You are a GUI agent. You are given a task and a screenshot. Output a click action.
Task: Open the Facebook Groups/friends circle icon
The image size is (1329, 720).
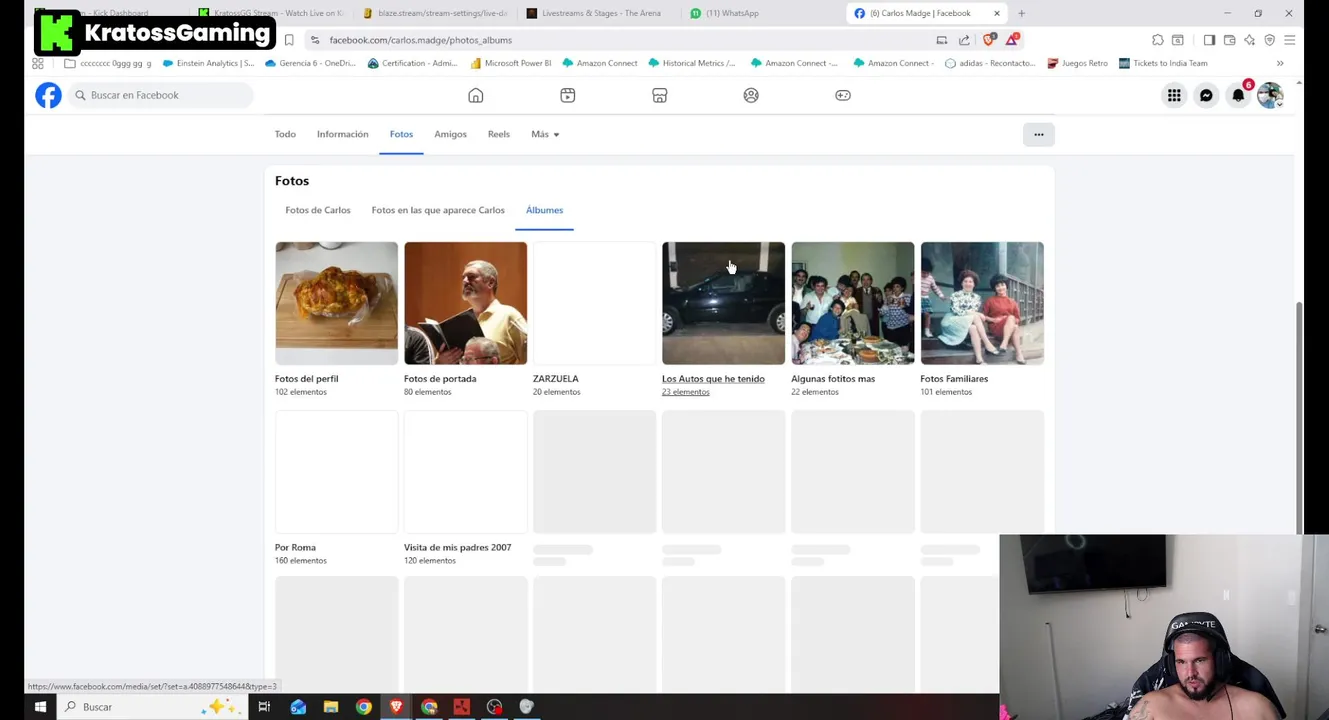(x=751, y=95)
